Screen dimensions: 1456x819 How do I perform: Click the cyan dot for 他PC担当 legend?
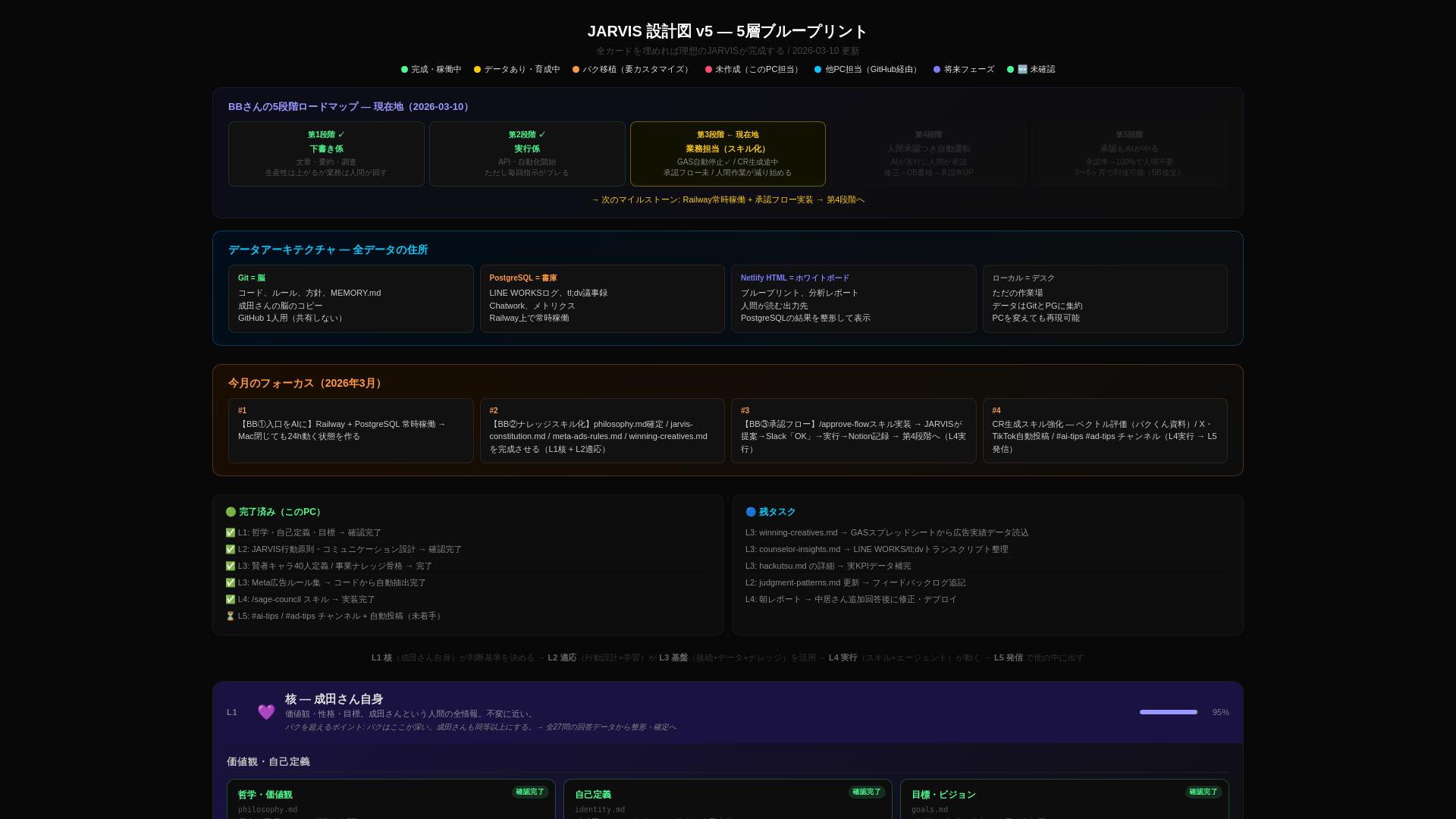pos(818,70)
